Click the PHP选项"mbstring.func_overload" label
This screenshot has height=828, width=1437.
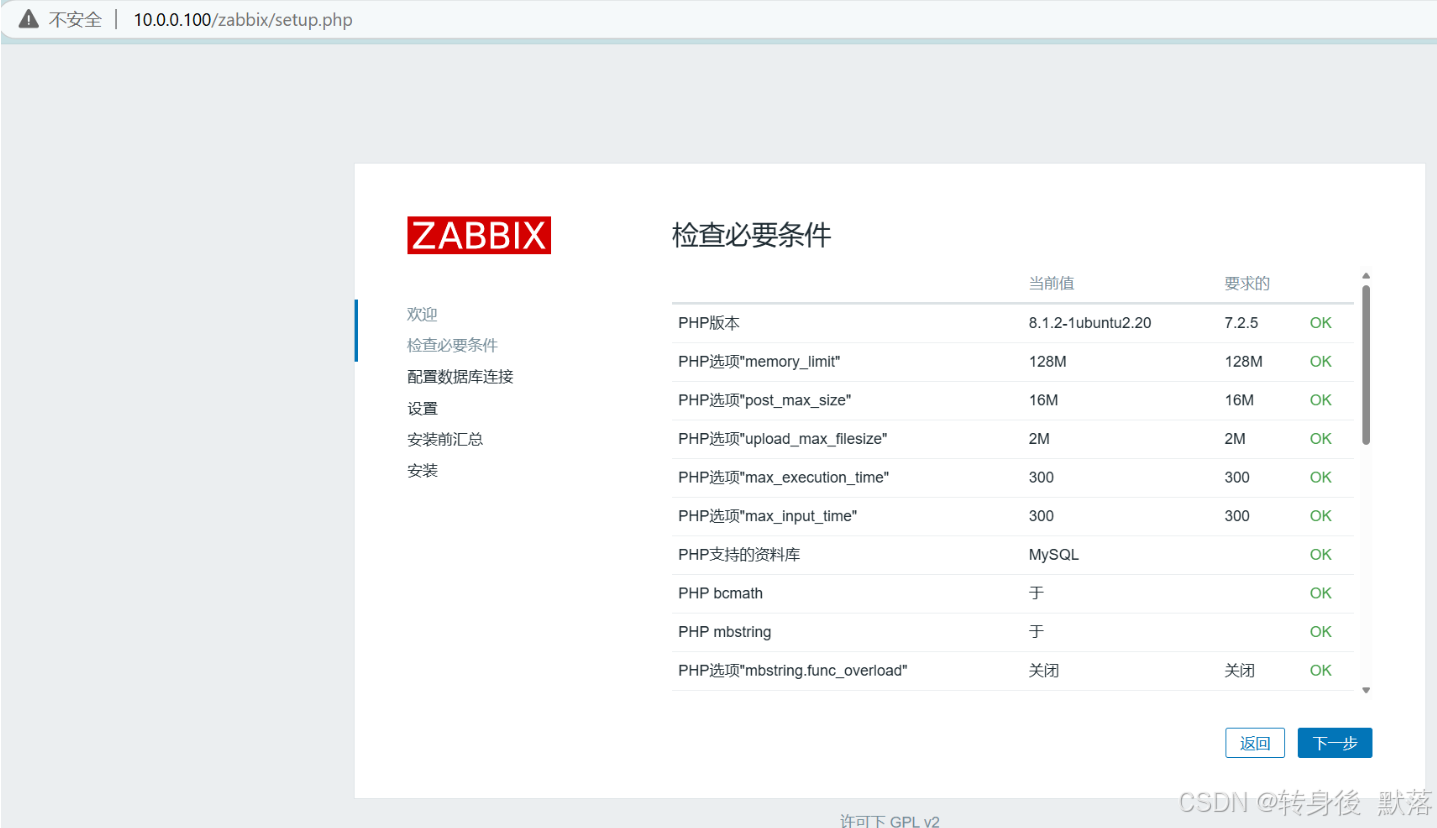[793, 670]
